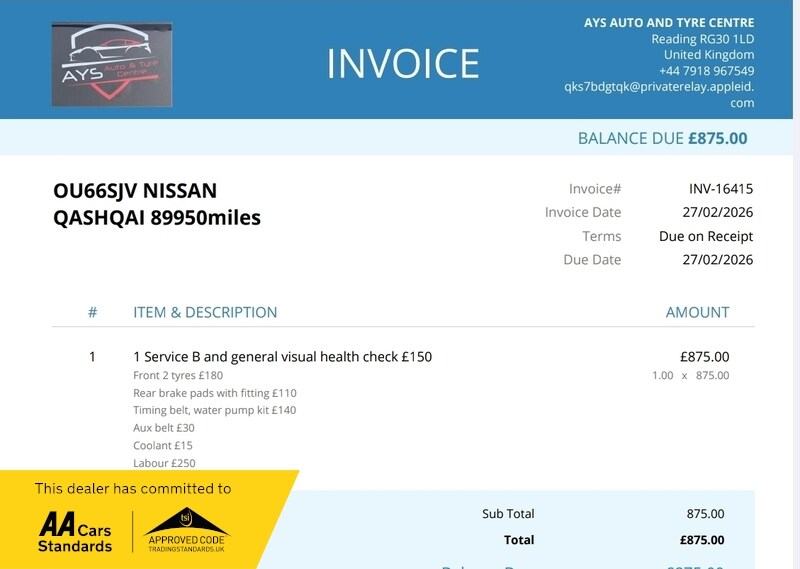Click the Rear brake pads with fitting line
800x569 pixels.
click(x=214, y=393)
